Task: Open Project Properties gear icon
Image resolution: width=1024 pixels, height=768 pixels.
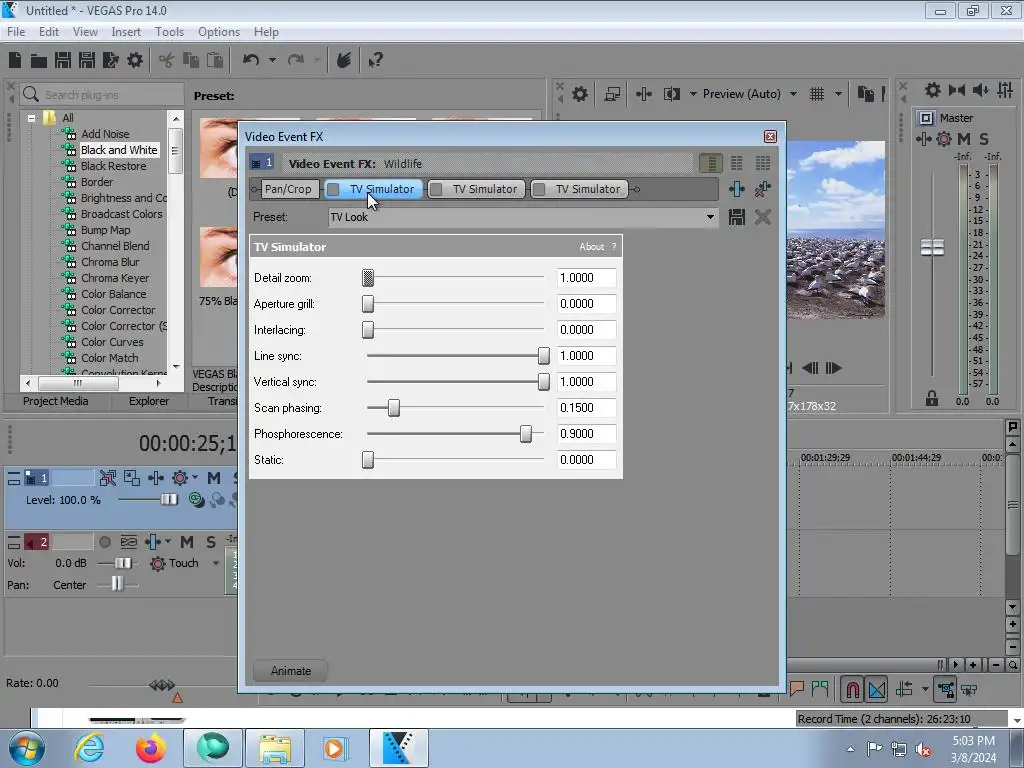Action: 135,60
